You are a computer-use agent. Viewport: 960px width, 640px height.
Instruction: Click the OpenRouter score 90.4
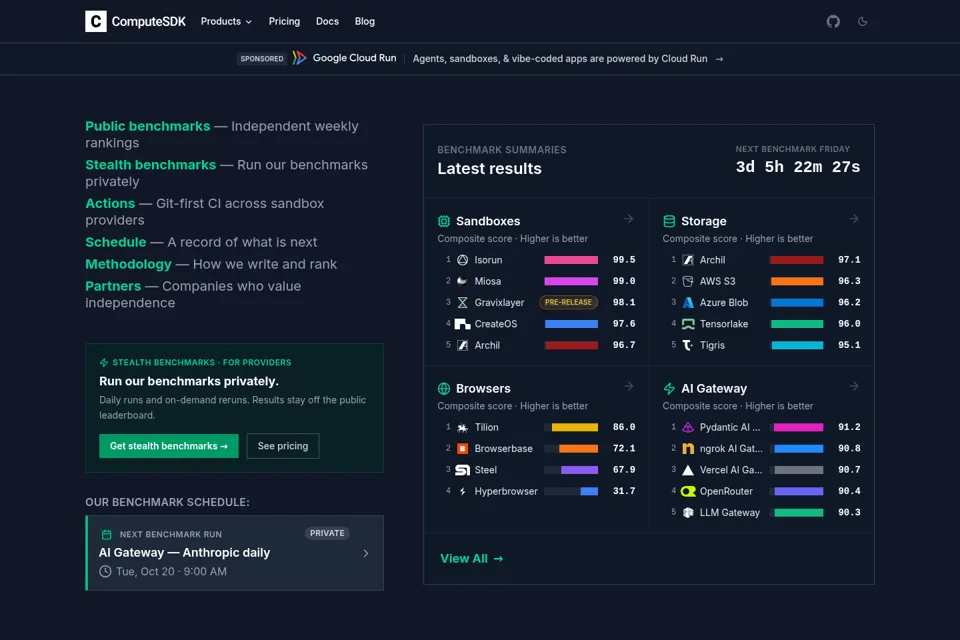click(x=849, y=491)
